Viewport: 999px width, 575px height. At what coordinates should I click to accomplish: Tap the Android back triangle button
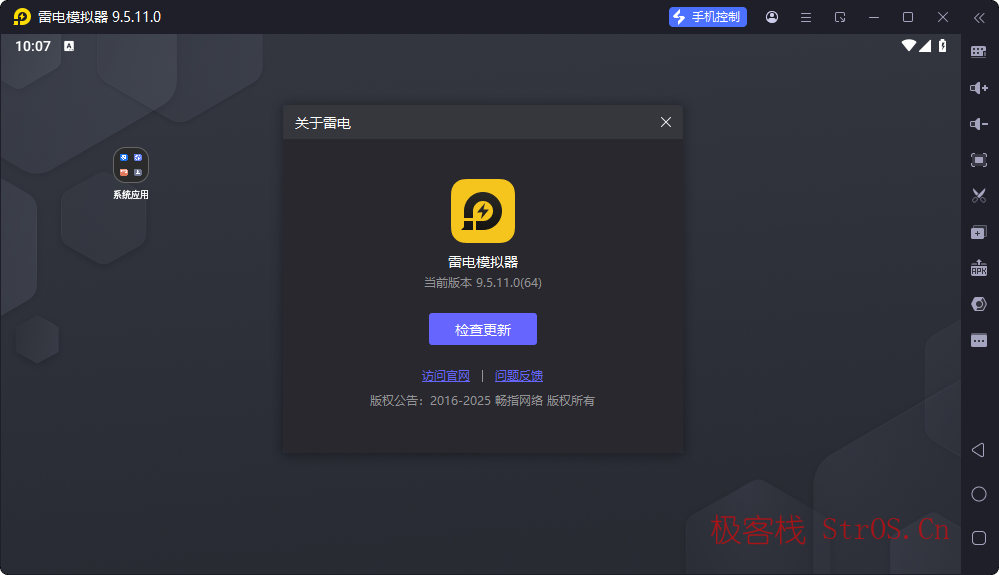tap(978, 450)
